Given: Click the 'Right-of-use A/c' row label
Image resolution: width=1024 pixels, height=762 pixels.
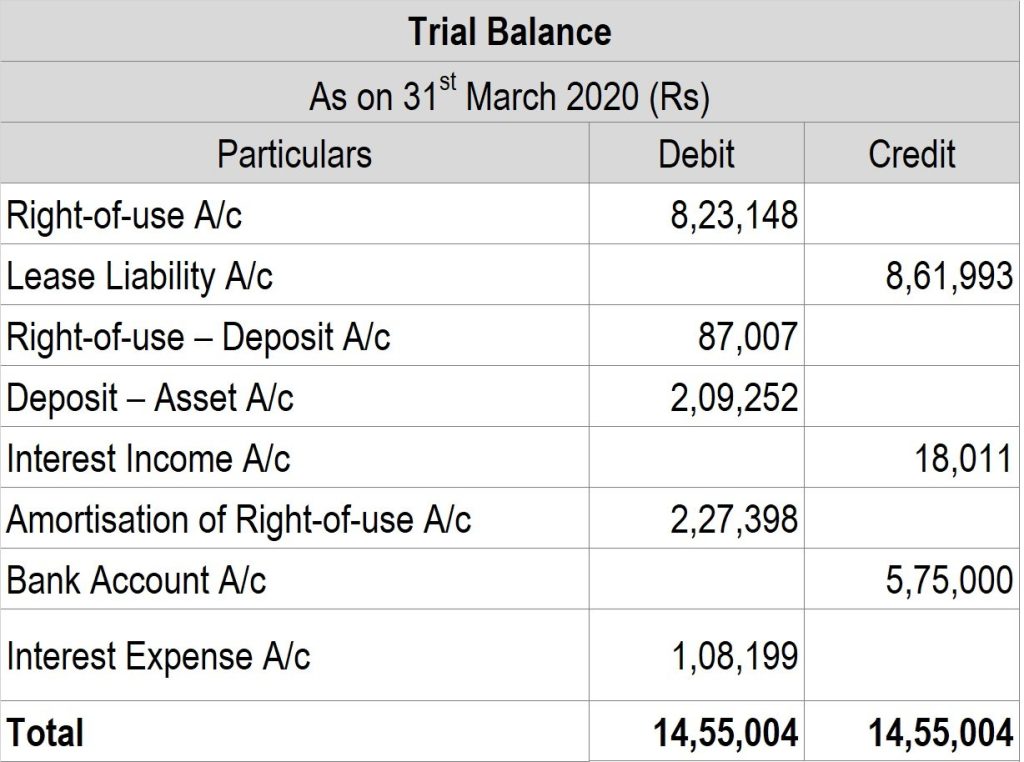Looking at the screenshot, I should tap(124, 215).
